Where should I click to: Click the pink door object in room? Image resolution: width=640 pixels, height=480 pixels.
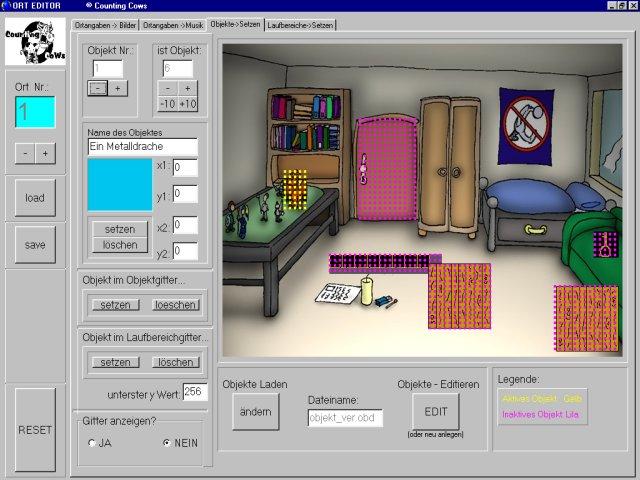coord(386,169)
